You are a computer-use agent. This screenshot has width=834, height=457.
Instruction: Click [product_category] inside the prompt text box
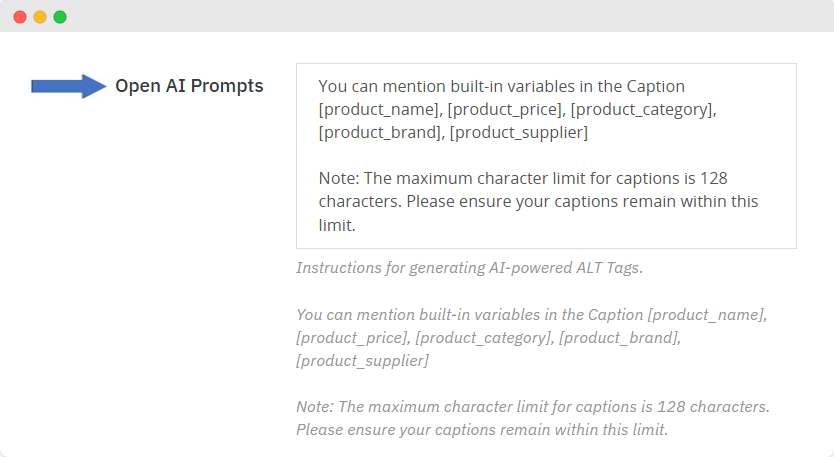click(643, 109)
